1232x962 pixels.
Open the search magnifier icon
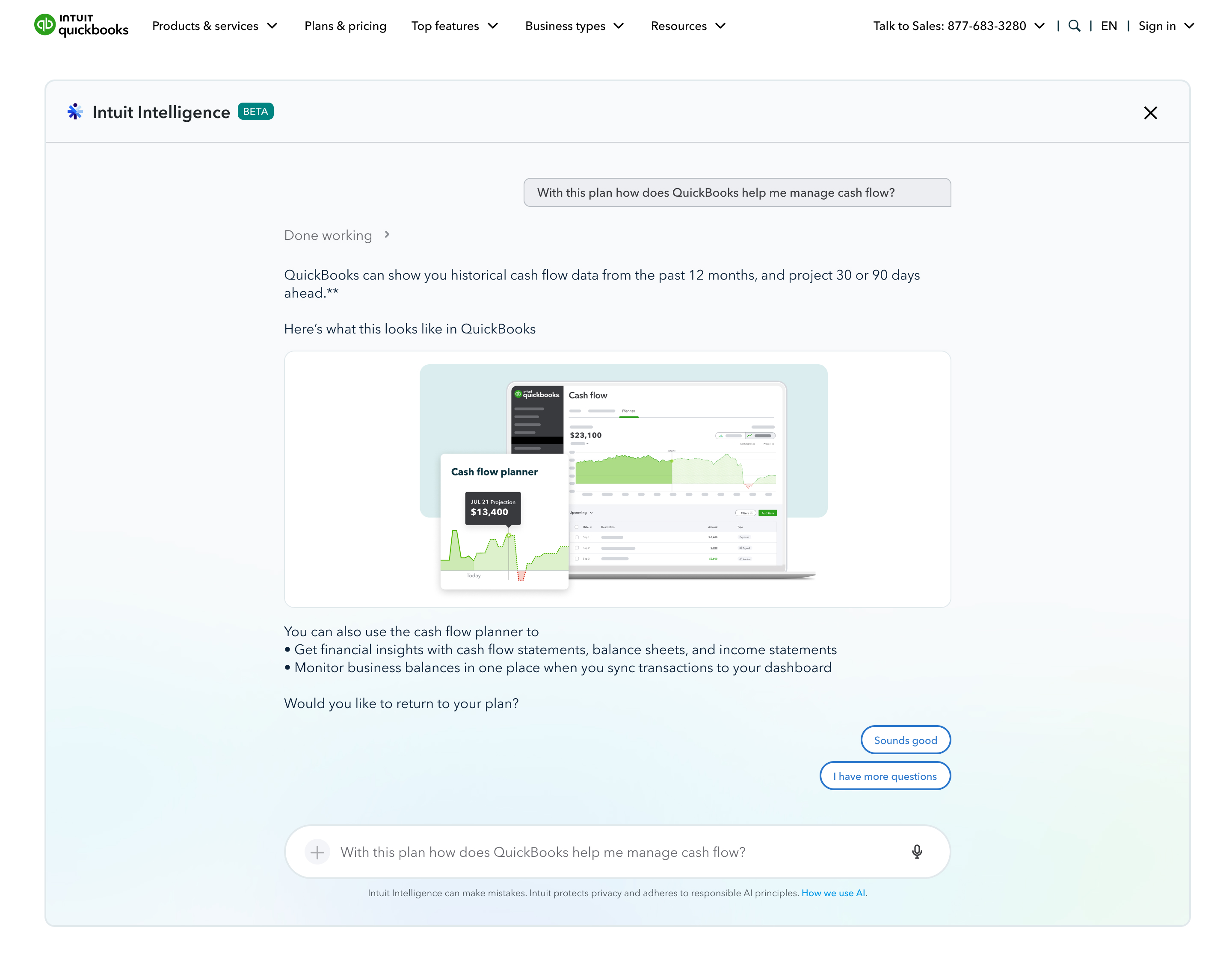pos(1074,26)
